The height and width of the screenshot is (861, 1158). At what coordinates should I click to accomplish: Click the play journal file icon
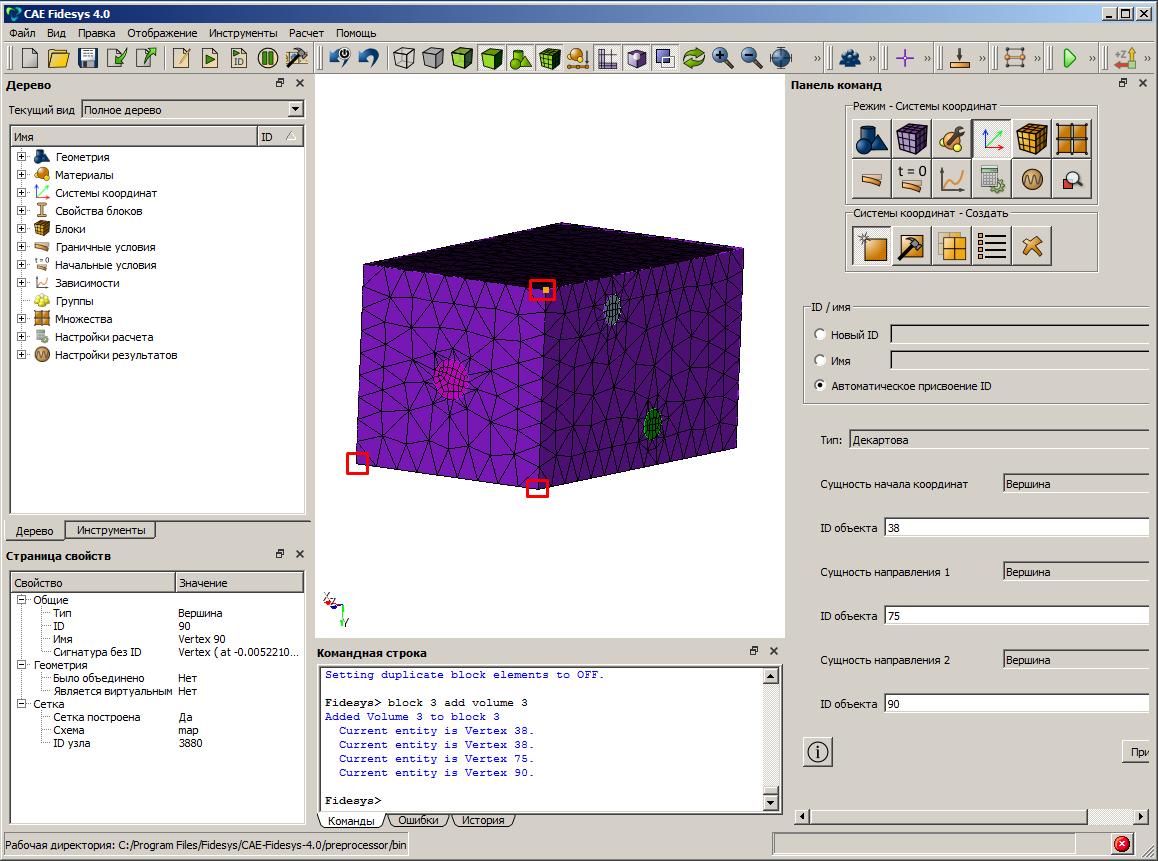click(210, 58)
